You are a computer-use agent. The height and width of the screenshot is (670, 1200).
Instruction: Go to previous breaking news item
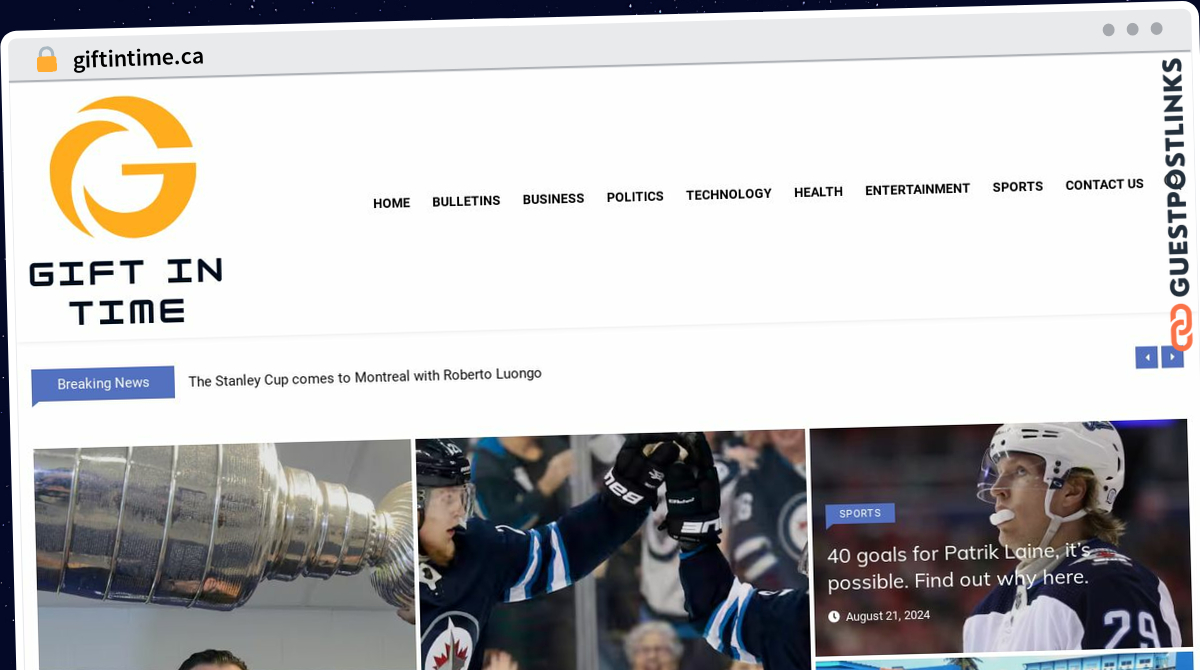pos(1146,357)
